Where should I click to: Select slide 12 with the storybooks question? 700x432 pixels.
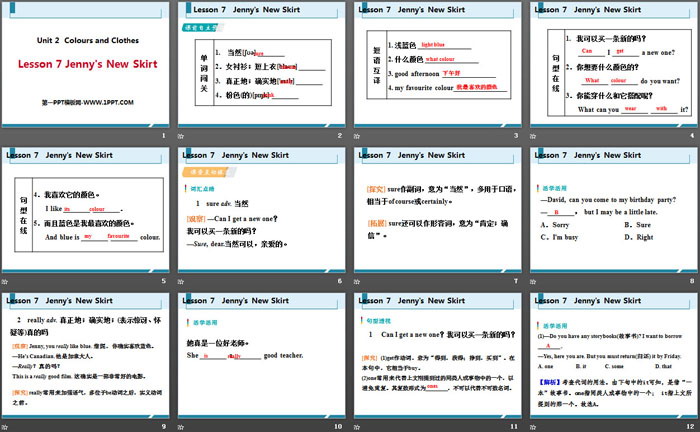point(613,356)
